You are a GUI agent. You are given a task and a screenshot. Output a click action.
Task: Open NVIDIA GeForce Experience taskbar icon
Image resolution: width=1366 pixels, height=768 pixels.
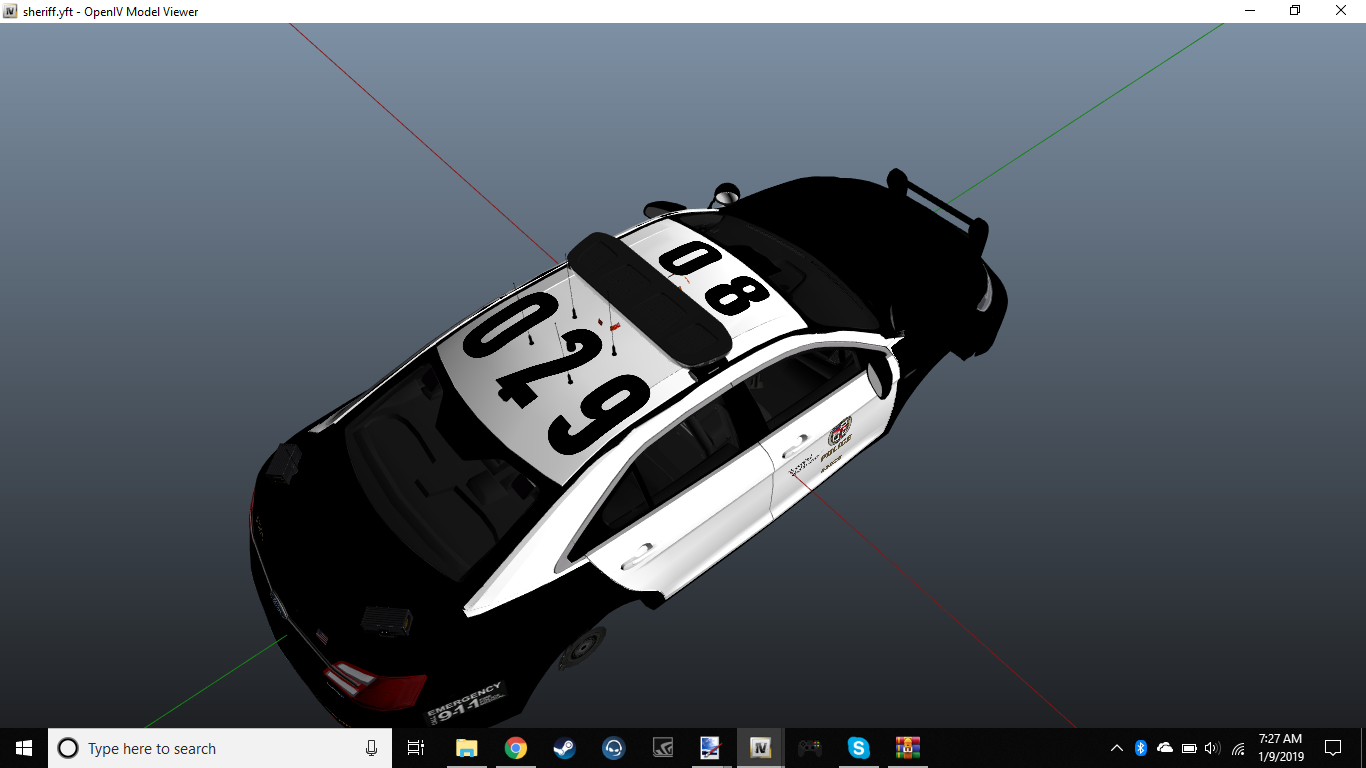(662, 748)
